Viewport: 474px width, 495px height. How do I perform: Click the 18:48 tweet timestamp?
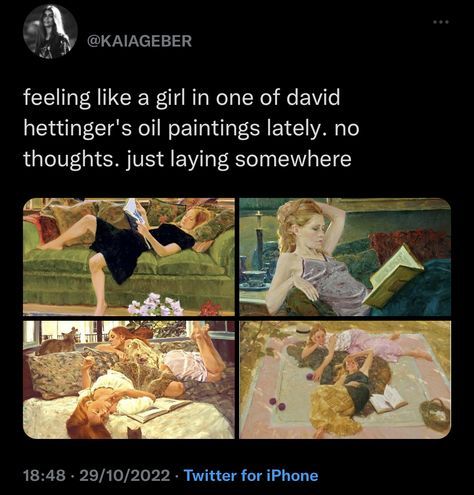pos(44,475)
